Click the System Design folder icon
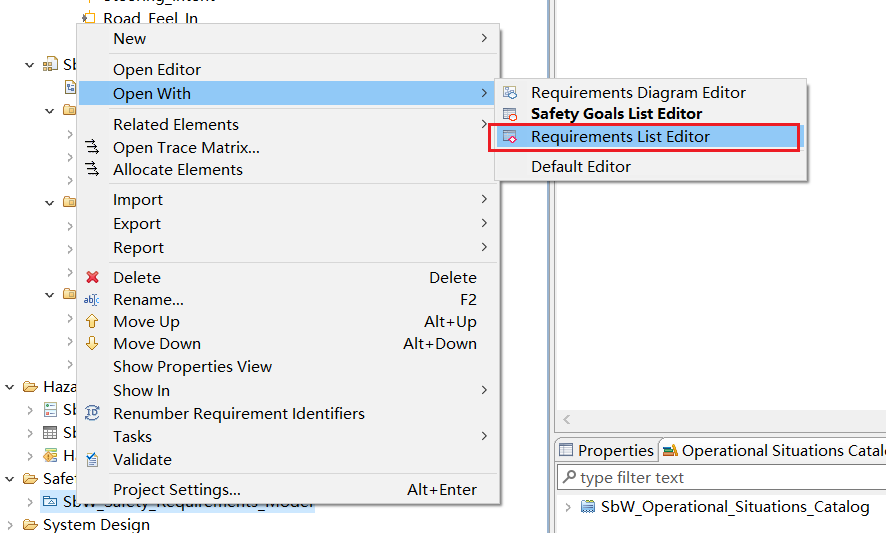 pyautogui.click(x=30, y=525)
